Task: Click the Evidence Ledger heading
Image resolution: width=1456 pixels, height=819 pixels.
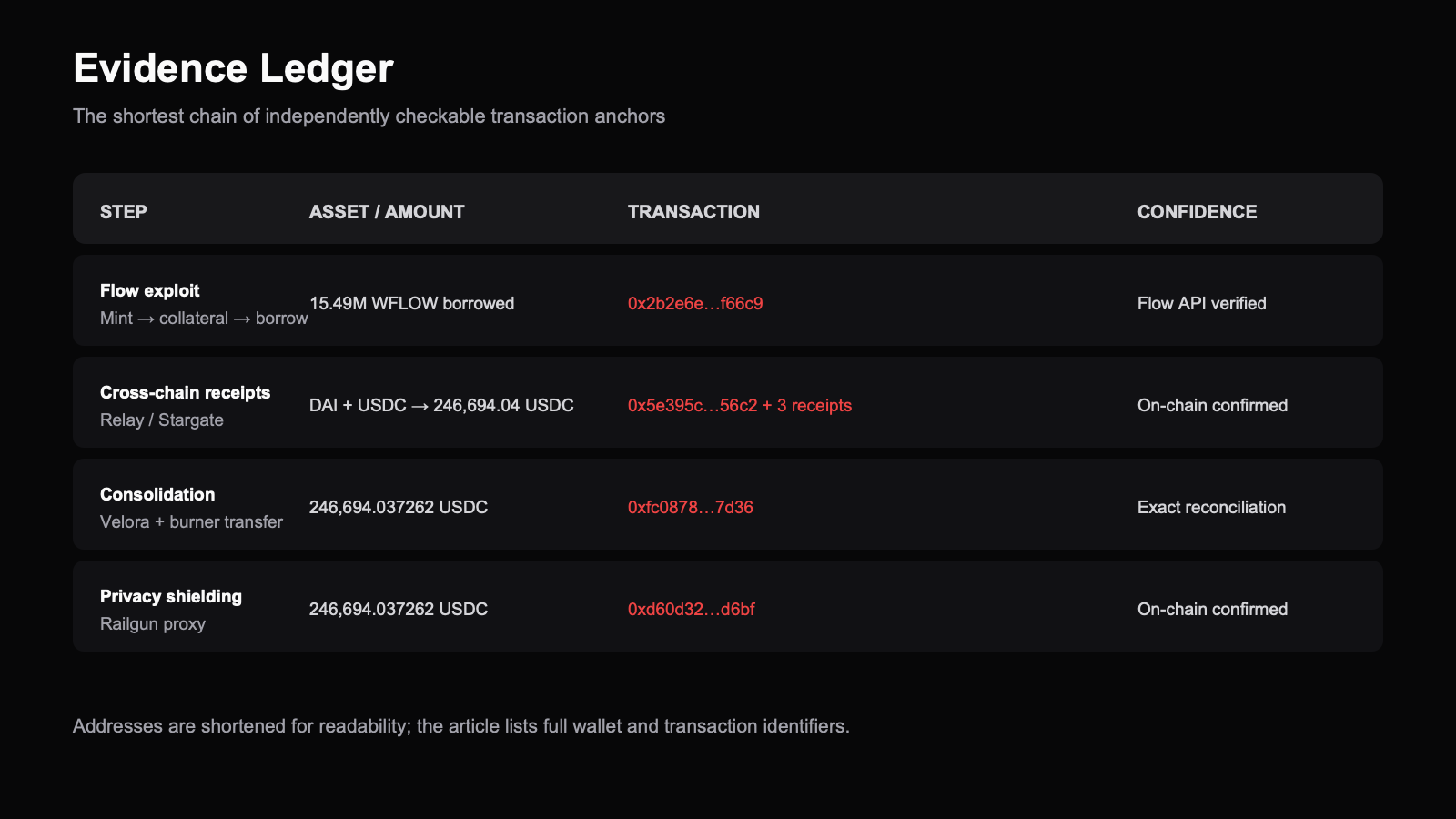Action: [x=233, y=68]
